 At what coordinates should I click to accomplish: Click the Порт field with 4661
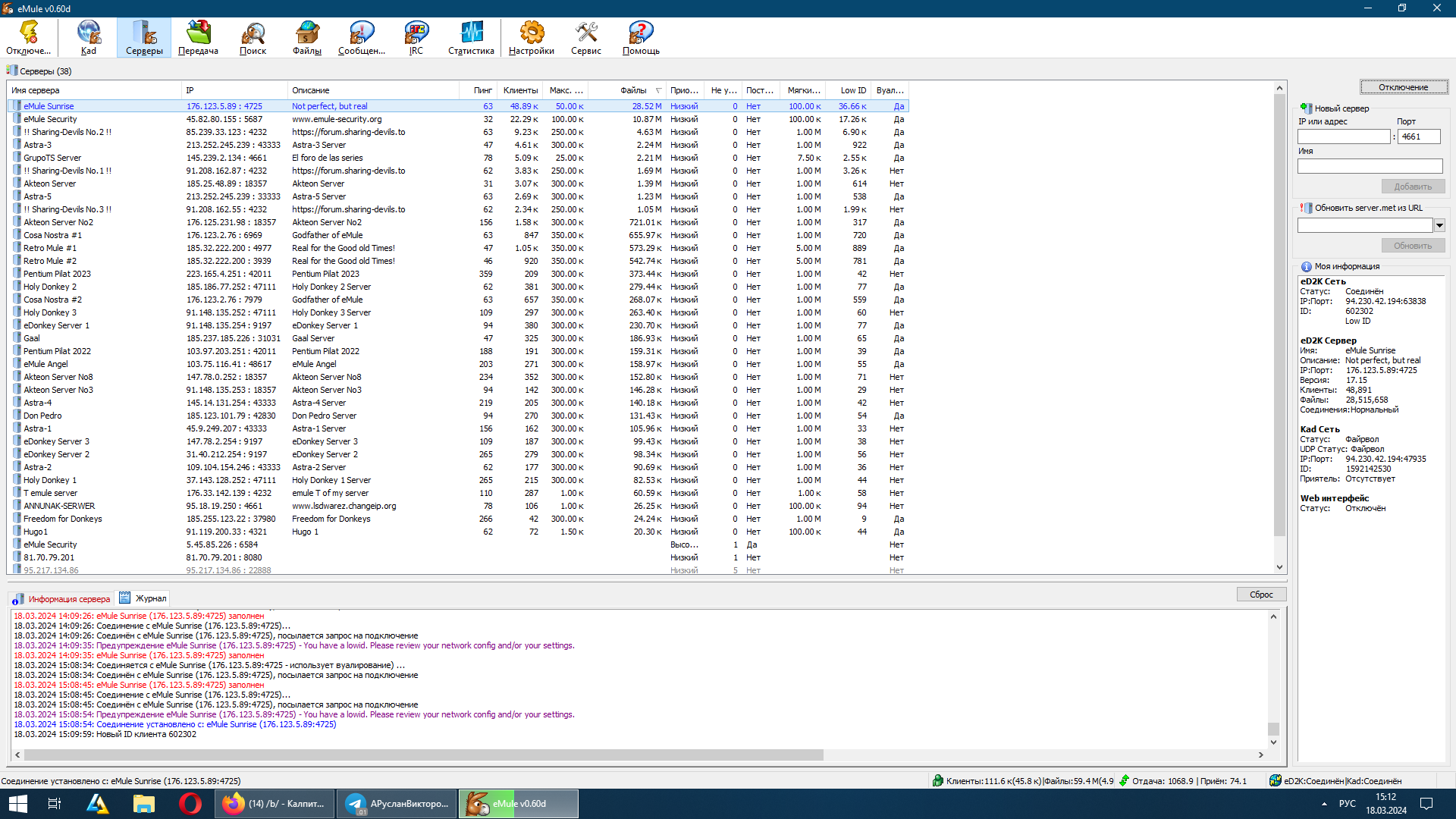(x=1419, y=136)
